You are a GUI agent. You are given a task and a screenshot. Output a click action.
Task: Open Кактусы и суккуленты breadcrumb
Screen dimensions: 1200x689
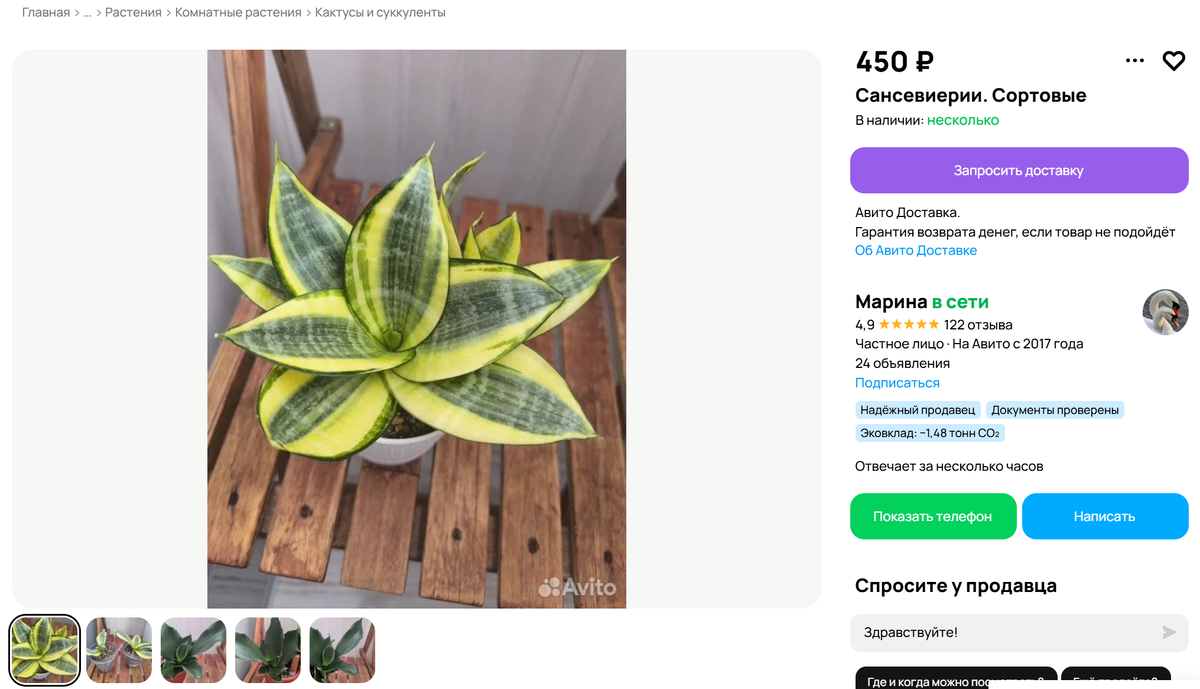tap(380, 13)
